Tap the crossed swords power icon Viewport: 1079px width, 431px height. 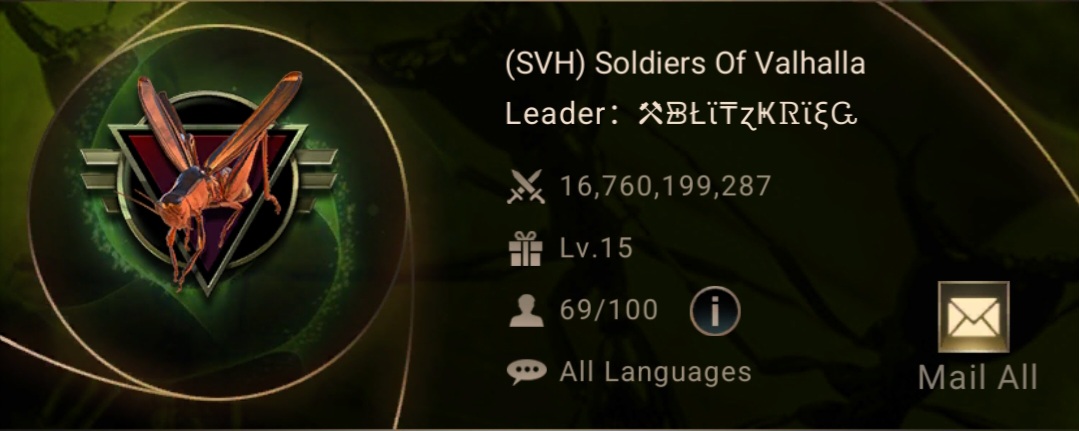pyautogui.click(x=526, y=187)
